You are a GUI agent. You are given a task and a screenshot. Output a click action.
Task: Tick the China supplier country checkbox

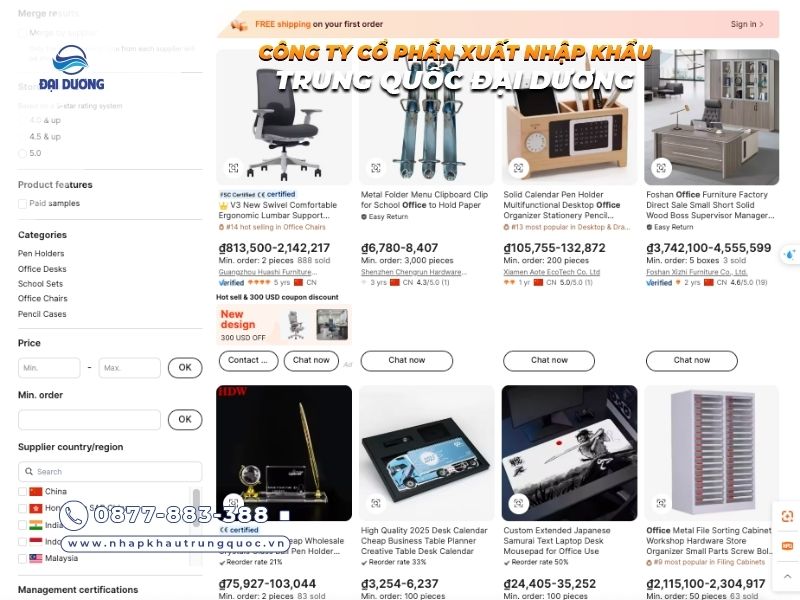pyautogui.click(x=22, y=491)
